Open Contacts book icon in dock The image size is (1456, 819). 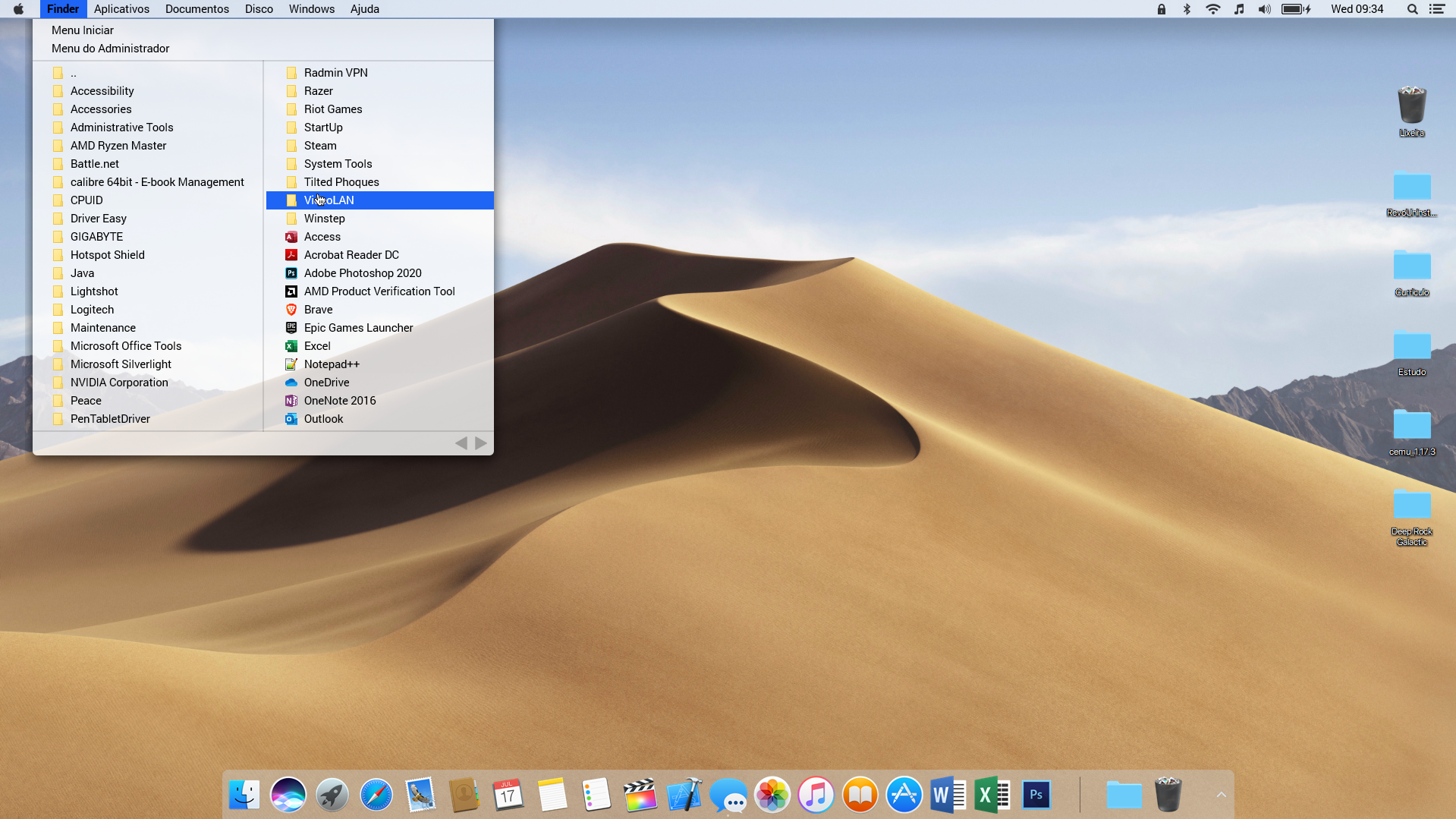point(464,795)
